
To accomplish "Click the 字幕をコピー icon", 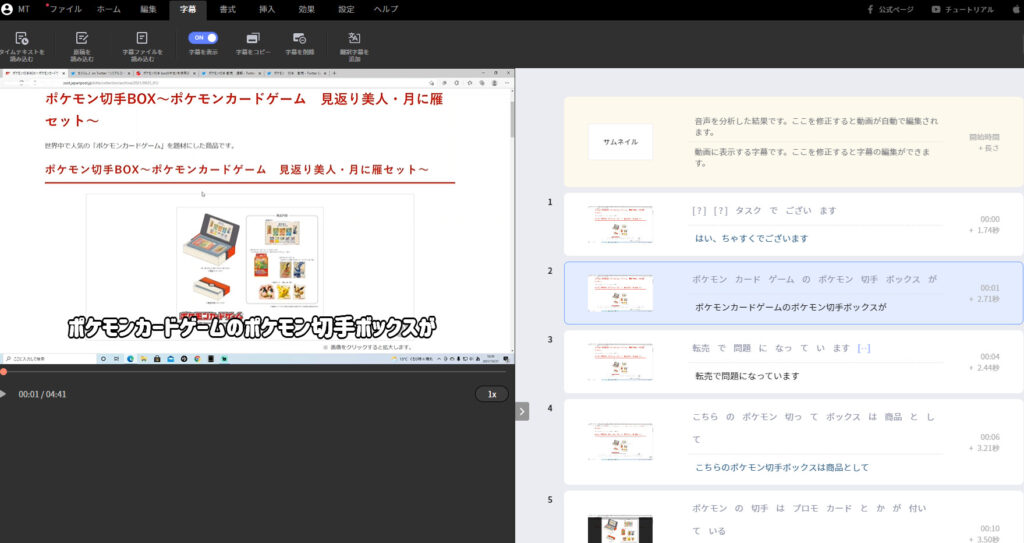I will (253, 39).
